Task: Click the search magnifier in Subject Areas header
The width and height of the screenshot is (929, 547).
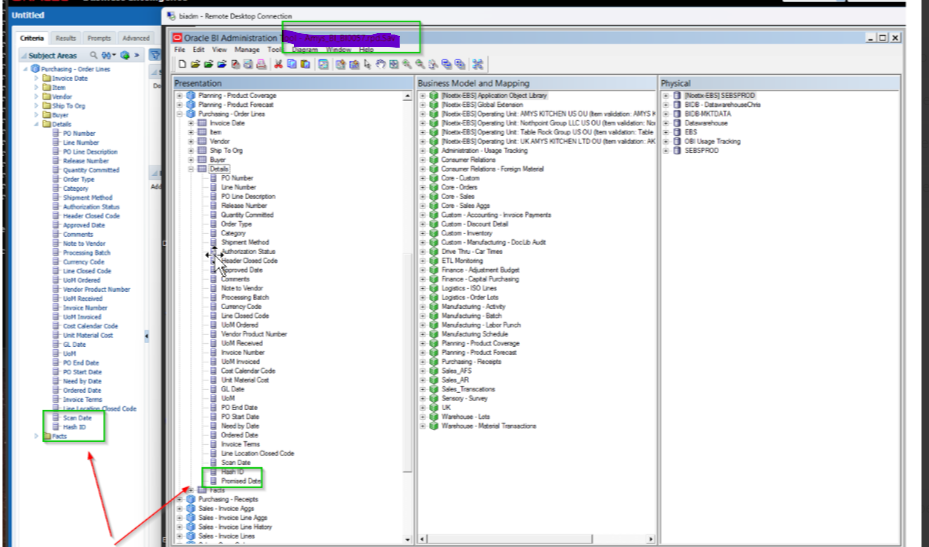Action: click(94, 55)
